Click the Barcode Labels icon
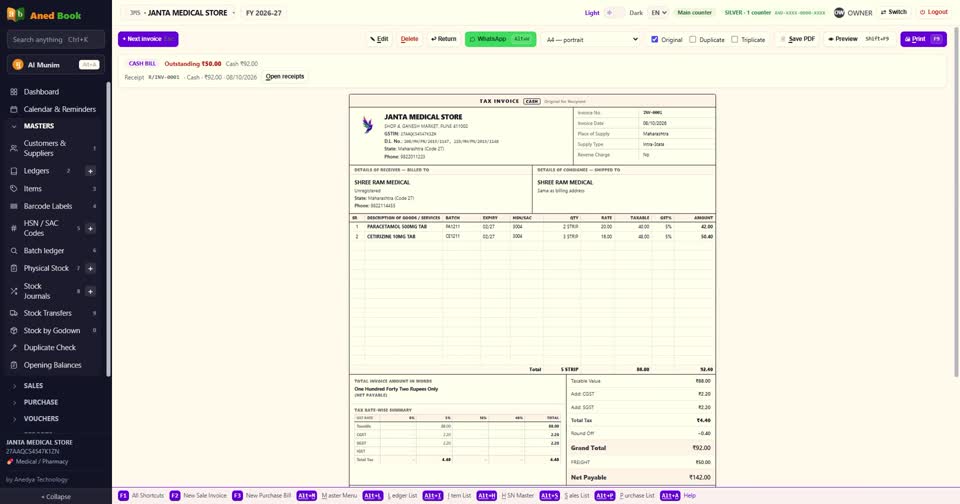 click(x=14, y=206)
